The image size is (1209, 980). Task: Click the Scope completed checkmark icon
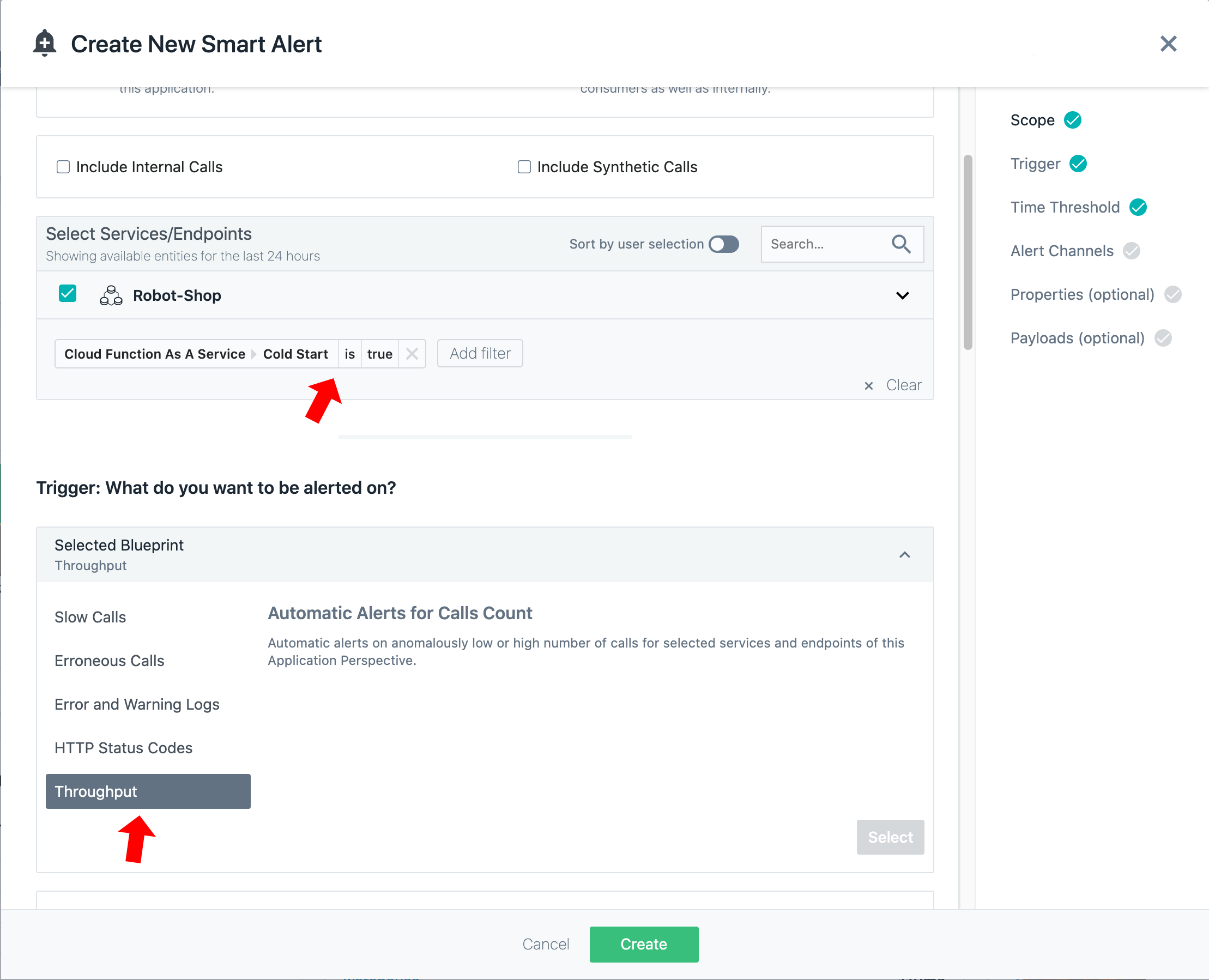[x=1072, y=120]
